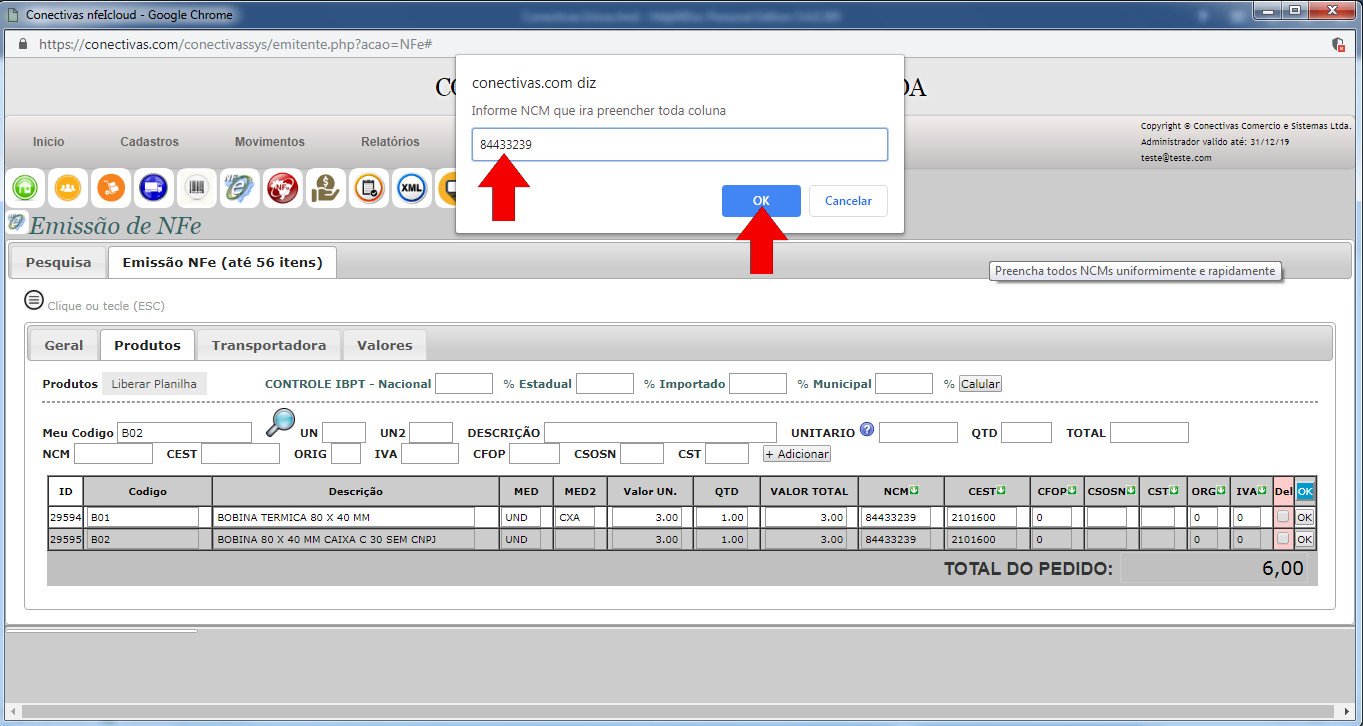Image resolution: width=1363 pixels, height=726 pixels.
Task: Click the magnifying glass product search icon
Action: click(x=279, y=424)
